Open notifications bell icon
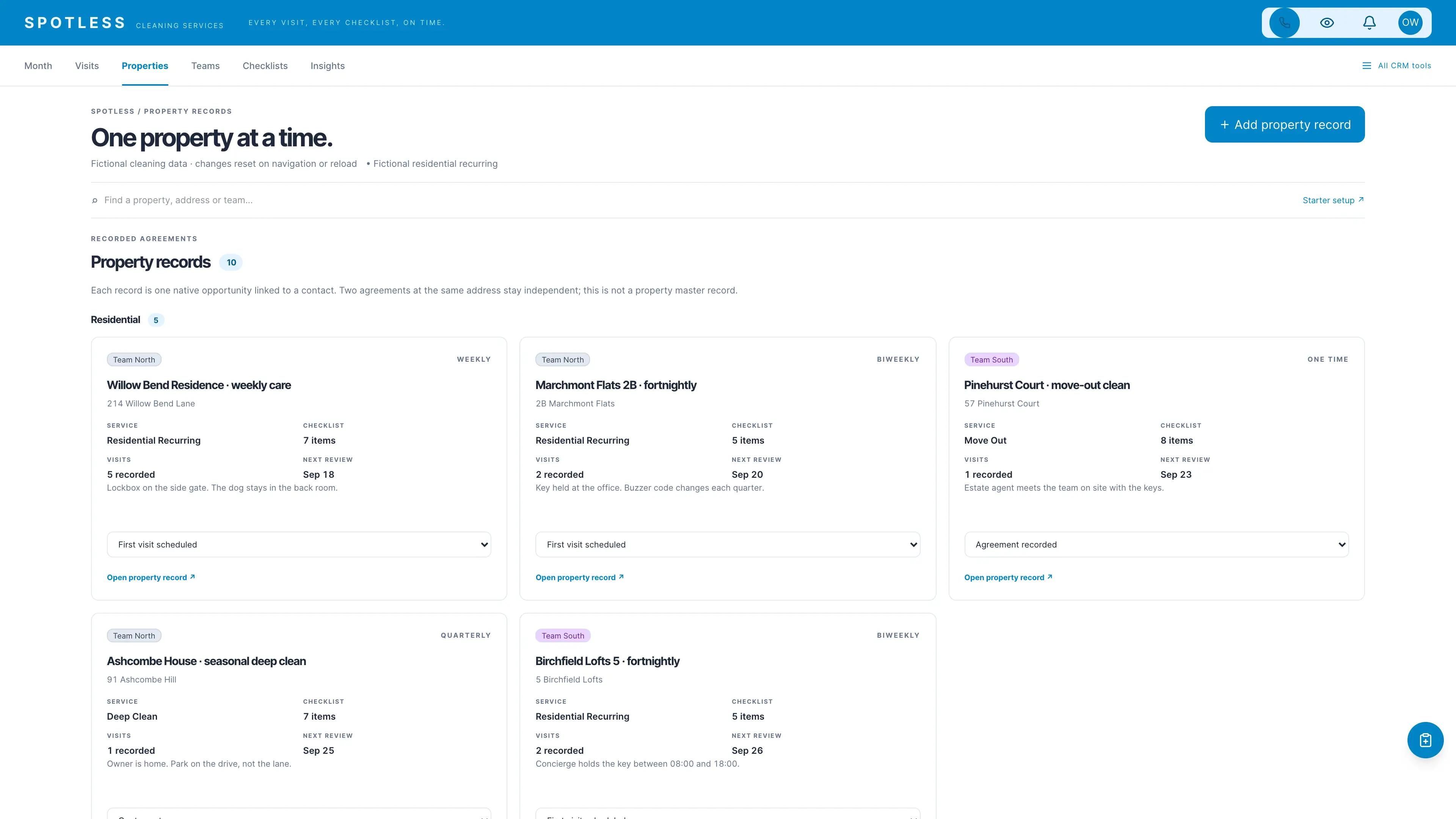1456x819 pixels. coord(1369,23)
